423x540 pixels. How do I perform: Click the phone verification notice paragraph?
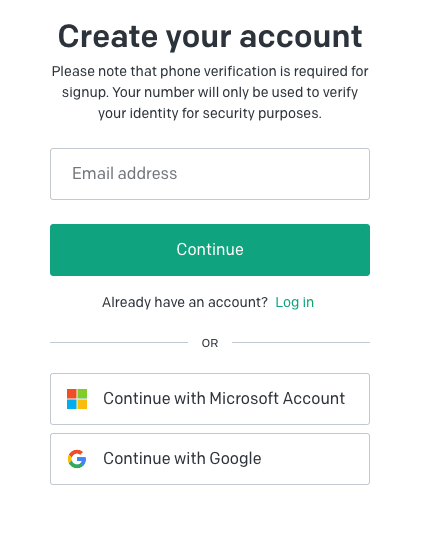[x=210, y=92]
